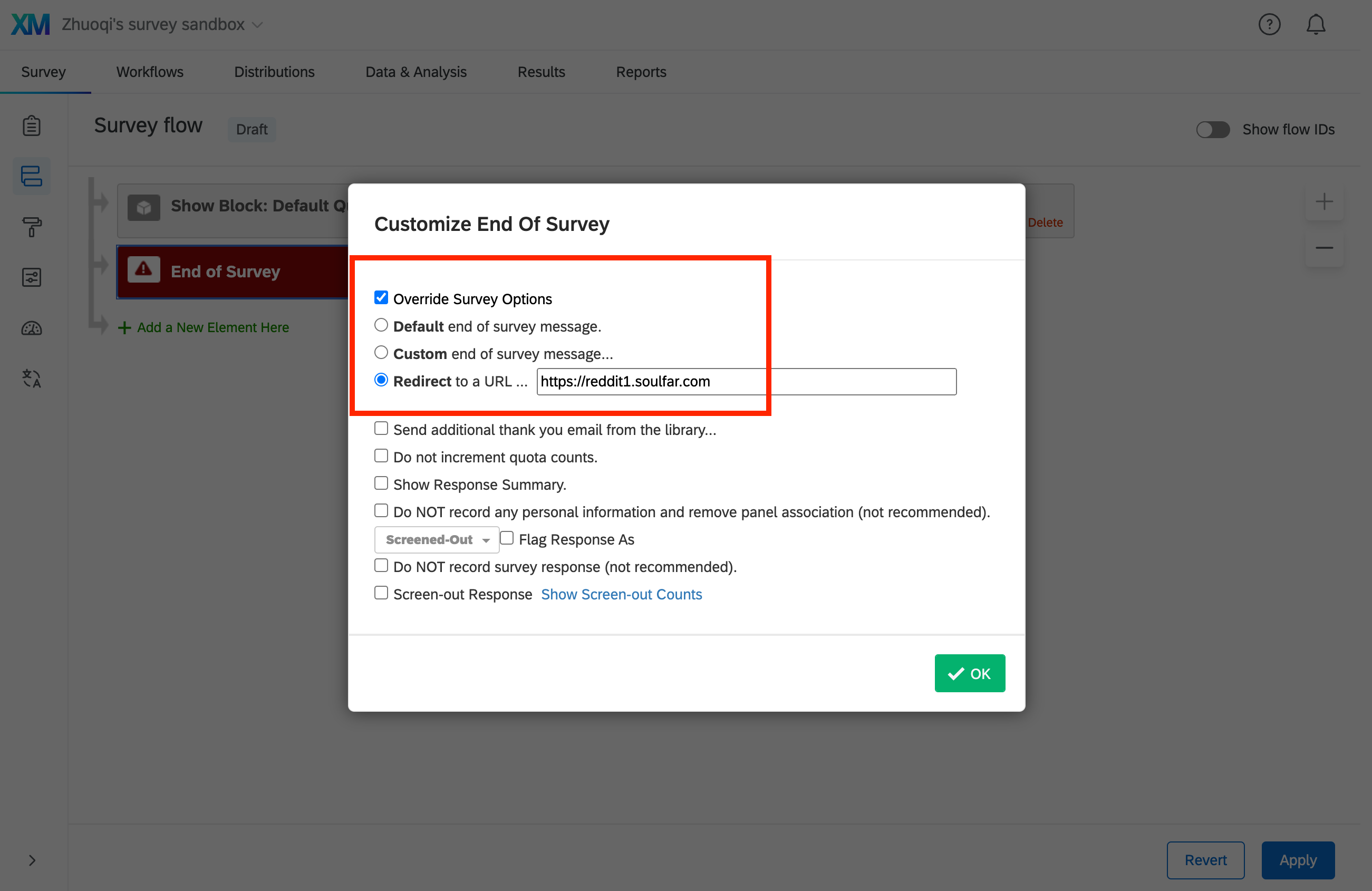Click the zoom in plus icon

pos(1324,202)
